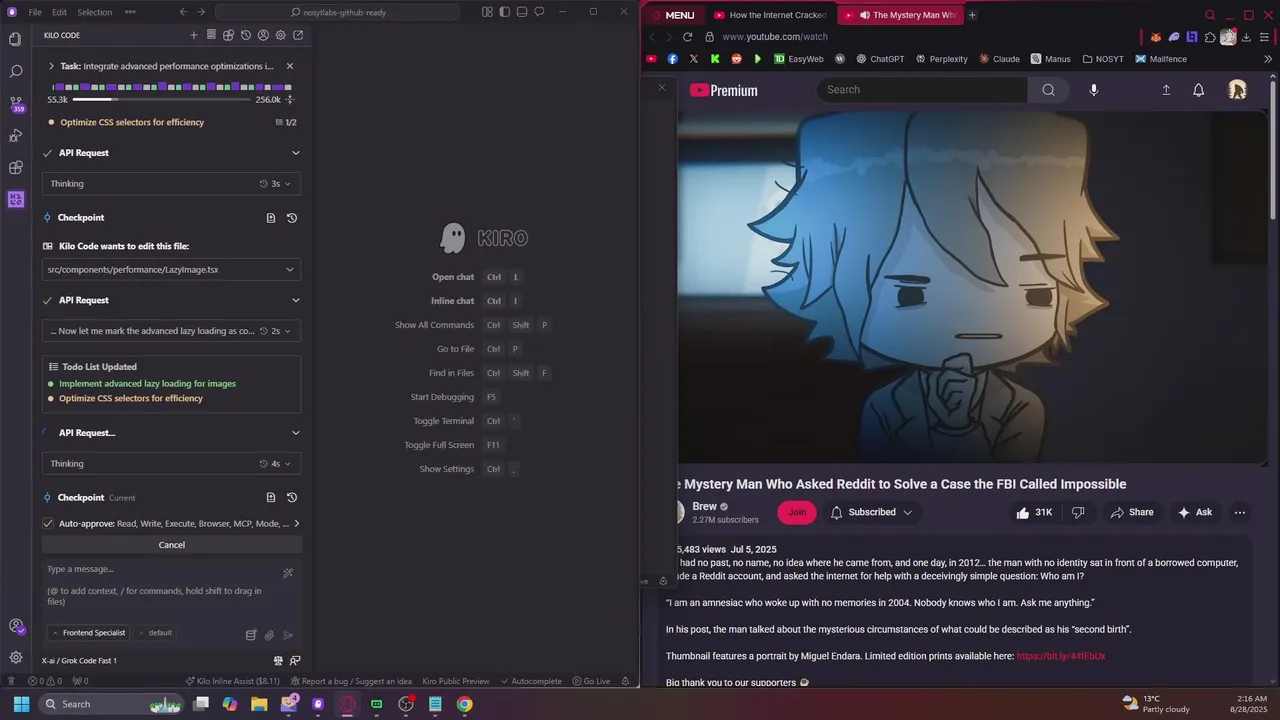
Task: Close the current Kilo Code task
Action: pos(290,66)
